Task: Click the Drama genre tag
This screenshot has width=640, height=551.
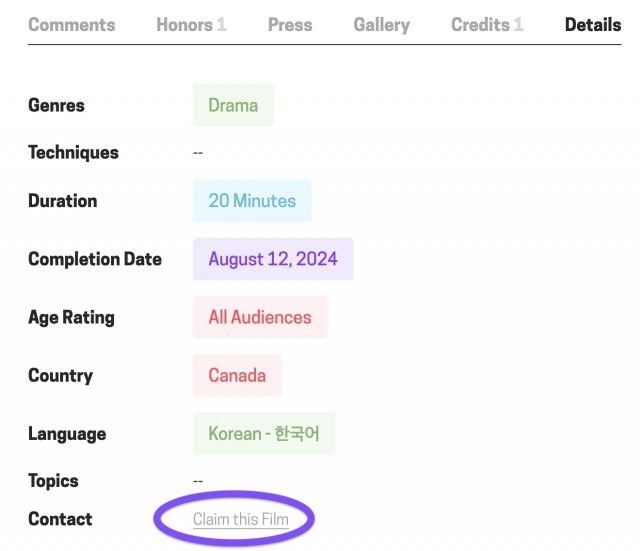Action: pyautogui.click(x=233, y=105)
